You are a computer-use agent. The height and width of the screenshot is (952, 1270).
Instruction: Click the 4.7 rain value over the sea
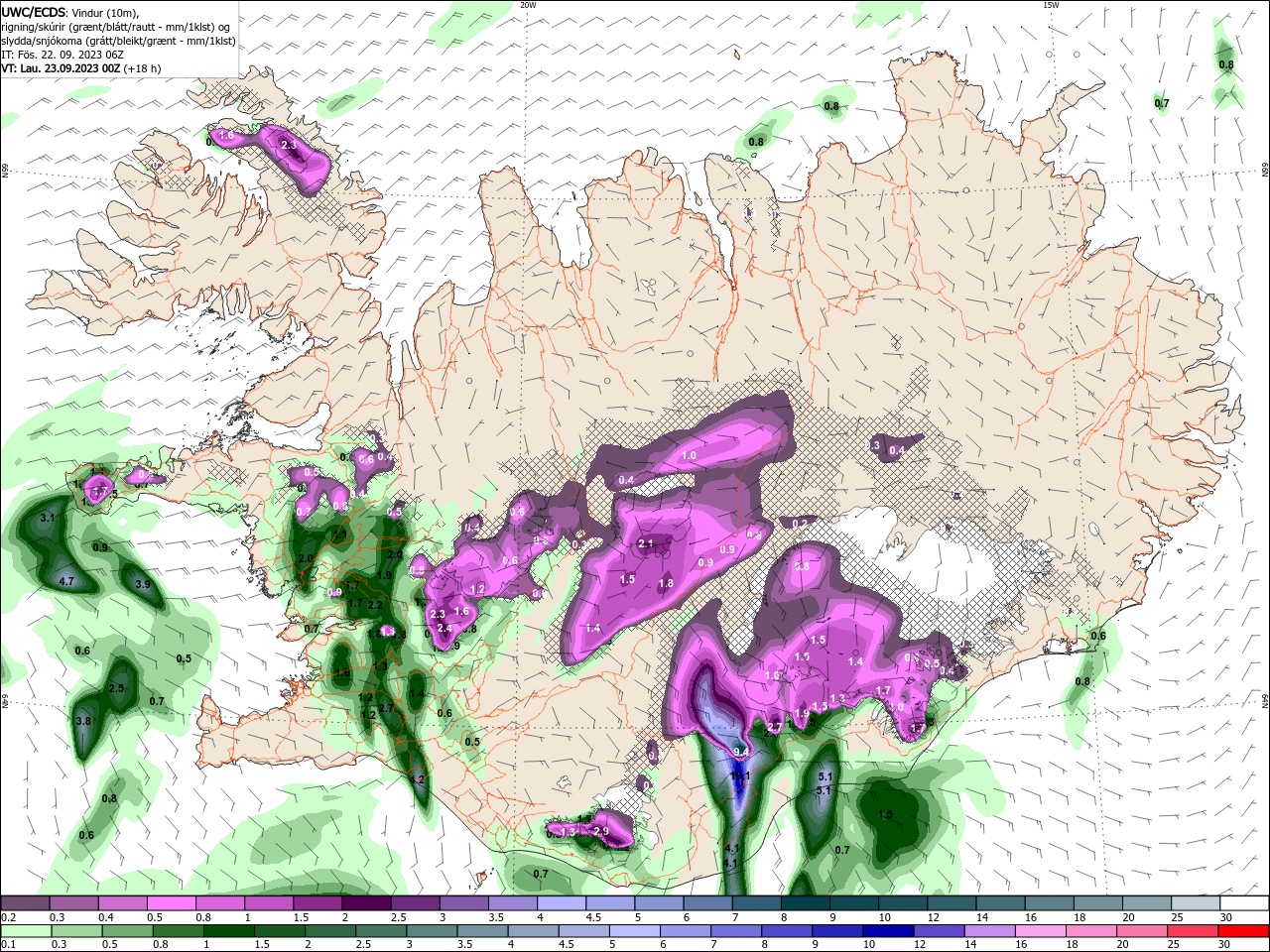click(67, 581)
